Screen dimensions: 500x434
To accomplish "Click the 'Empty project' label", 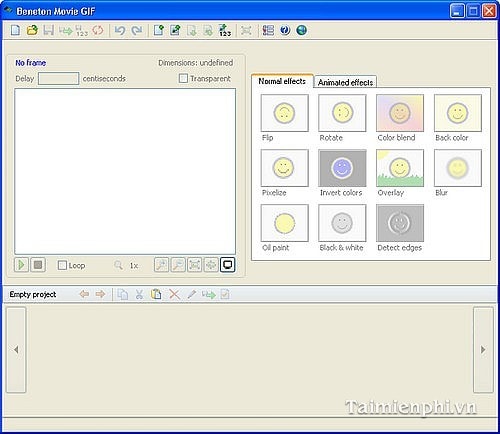I will point(33,294).
